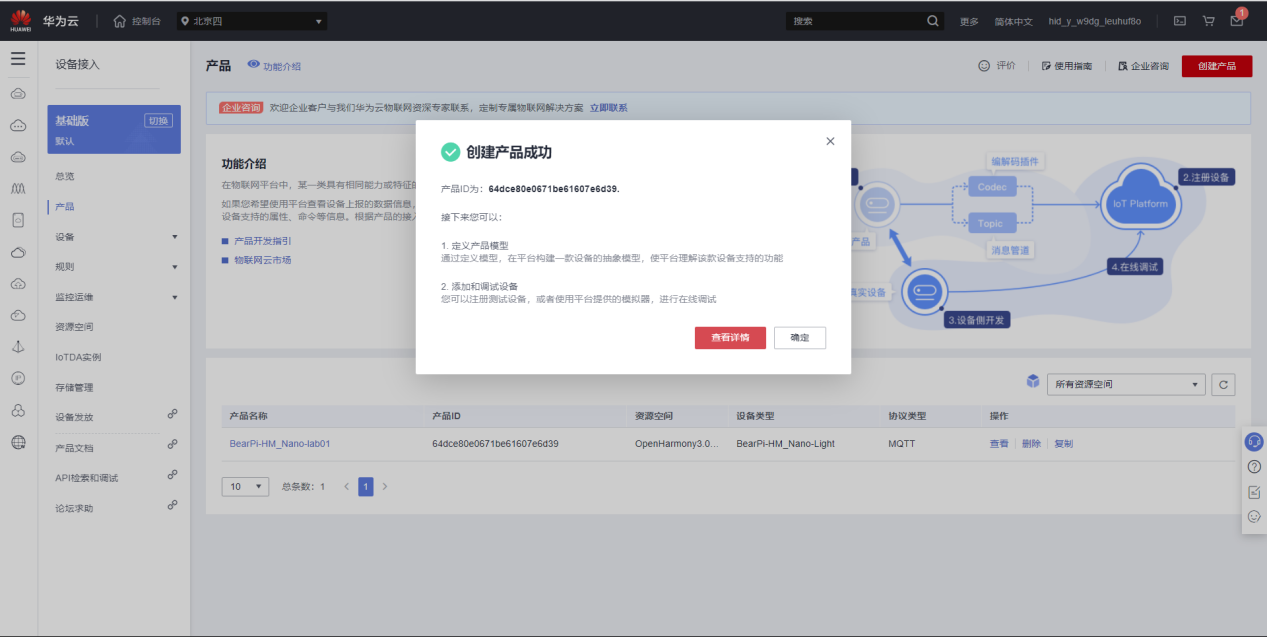
Task: Click the previous page arrow
Action: coord(347,486)
